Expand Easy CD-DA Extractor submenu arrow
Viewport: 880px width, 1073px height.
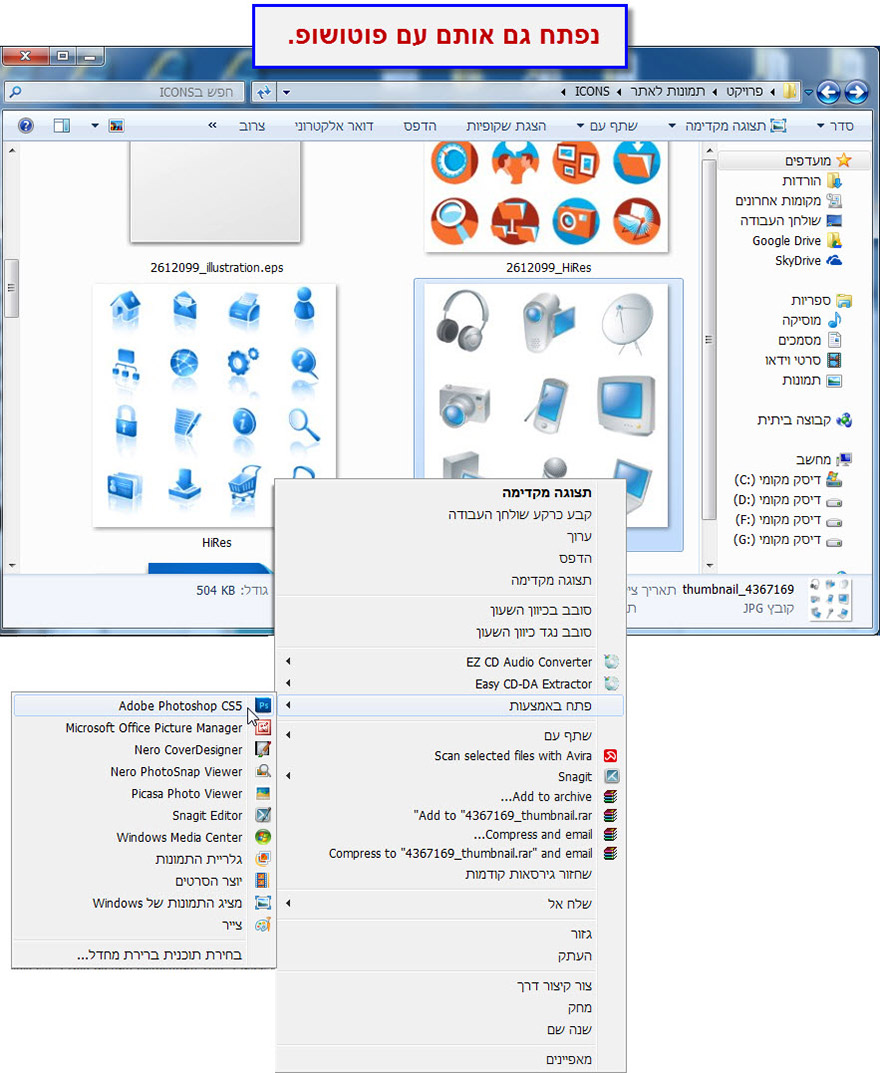[288, 683]
